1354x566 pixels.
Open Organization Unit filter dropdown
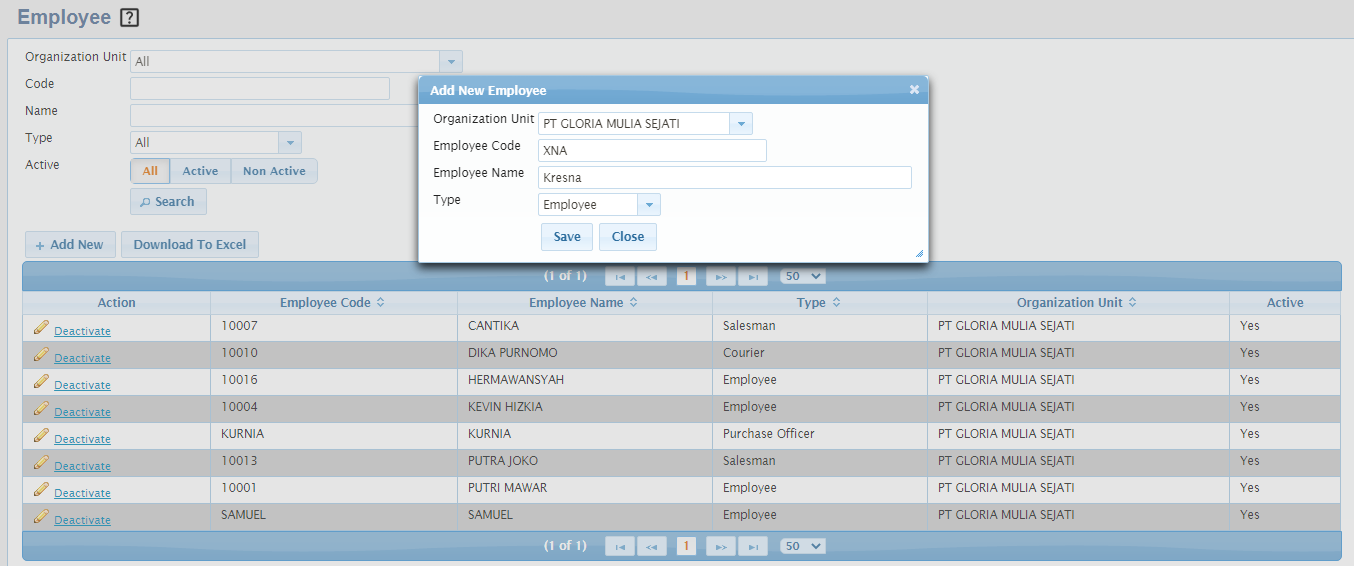451,62
